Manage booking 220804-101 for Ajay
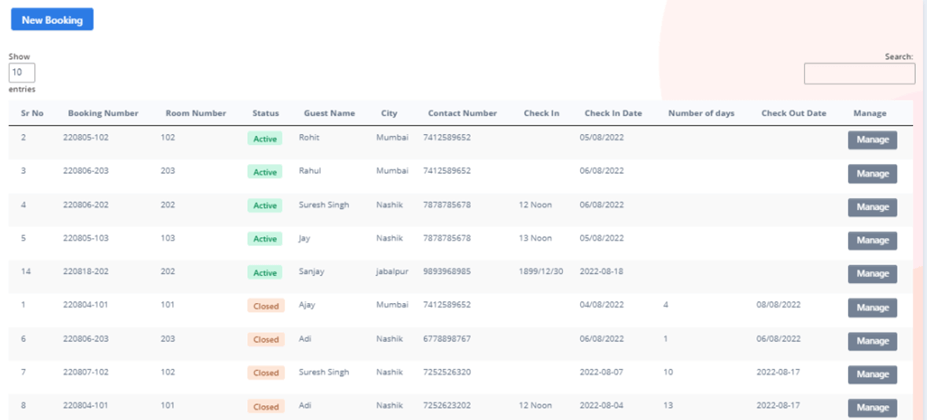 [x=872, y=308]
